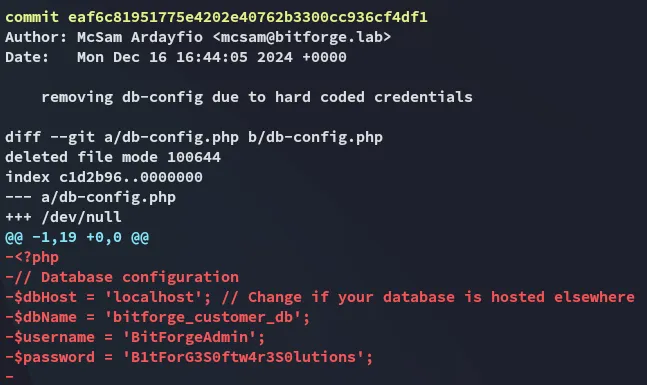
Task: Click the index c1d2b96..0000000 line
Action: (104, 177)
